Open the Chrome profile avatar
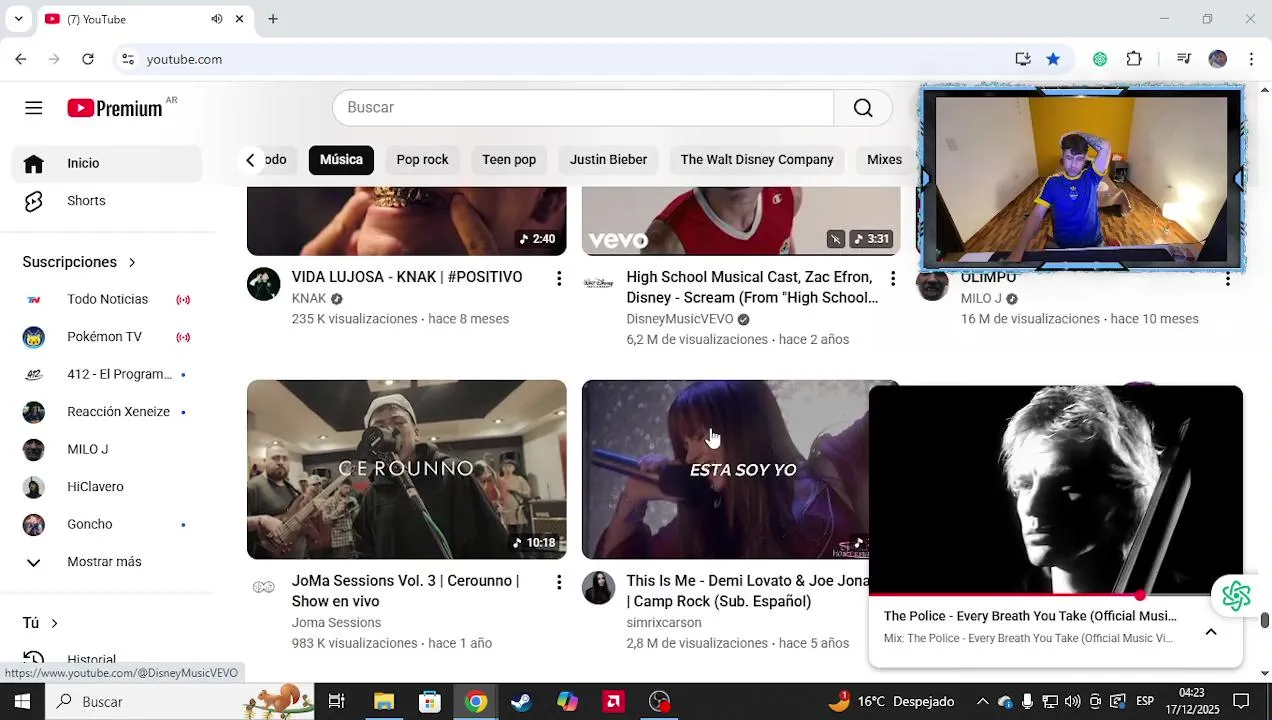Viewport: 1272px width, 720px height. 1217,59
